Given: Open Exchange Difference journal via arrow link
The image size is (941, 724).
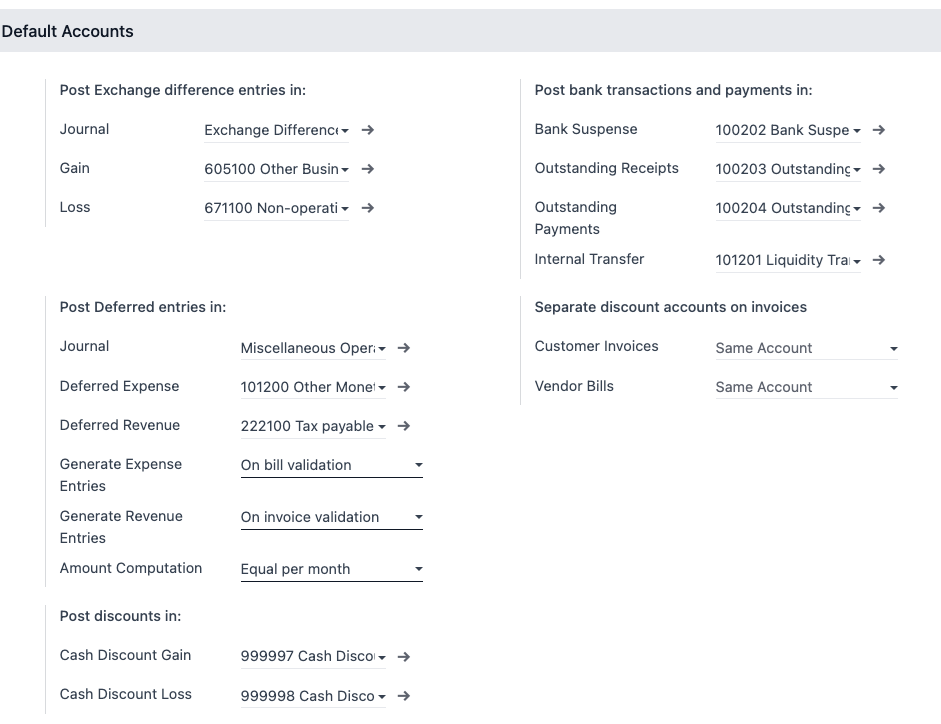Looking at the screenshot, I should [x=368, y=130].
